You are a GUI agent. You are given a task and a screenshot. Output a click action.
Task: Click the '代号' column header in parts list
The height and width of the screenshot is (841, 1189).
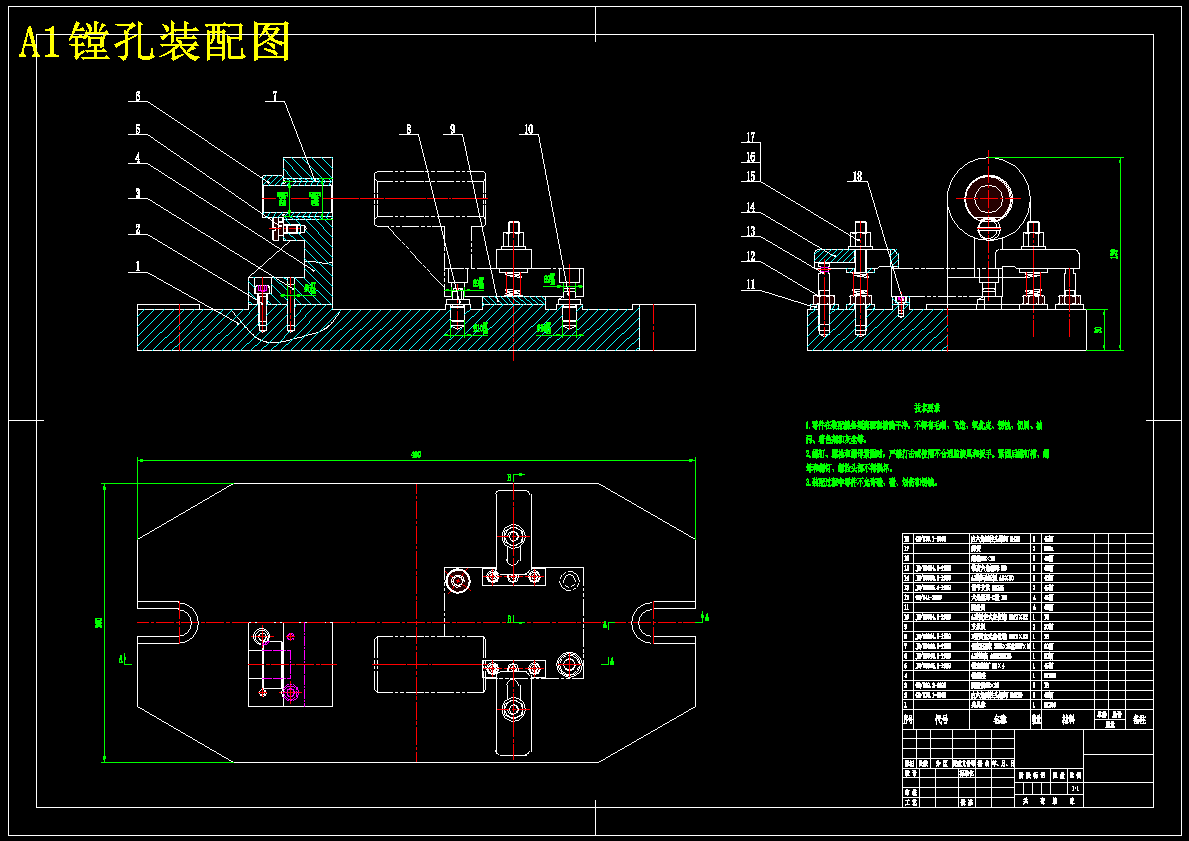coord(941,719)
